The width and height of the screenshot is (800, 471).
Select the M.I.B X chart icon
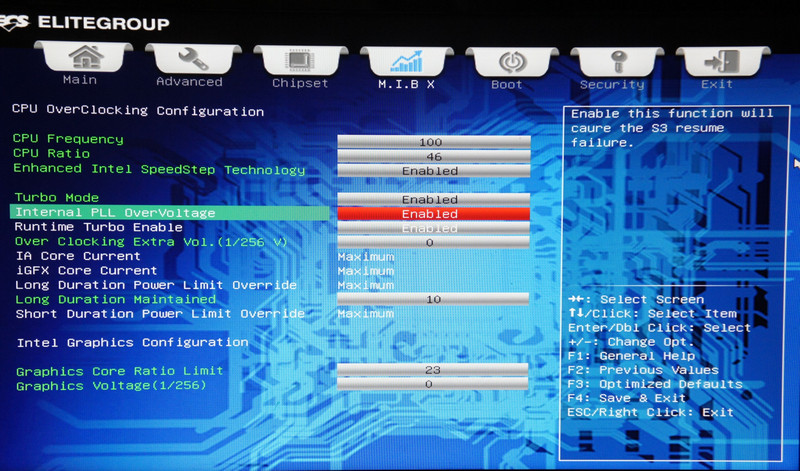(406, 62)
